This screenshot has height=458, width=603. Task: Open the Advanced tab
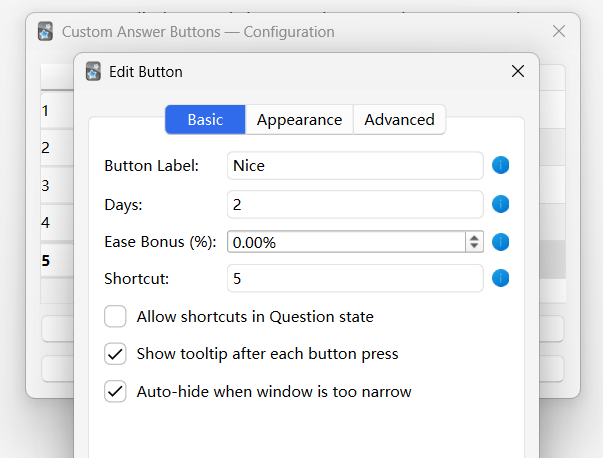[x=399, y=120]
